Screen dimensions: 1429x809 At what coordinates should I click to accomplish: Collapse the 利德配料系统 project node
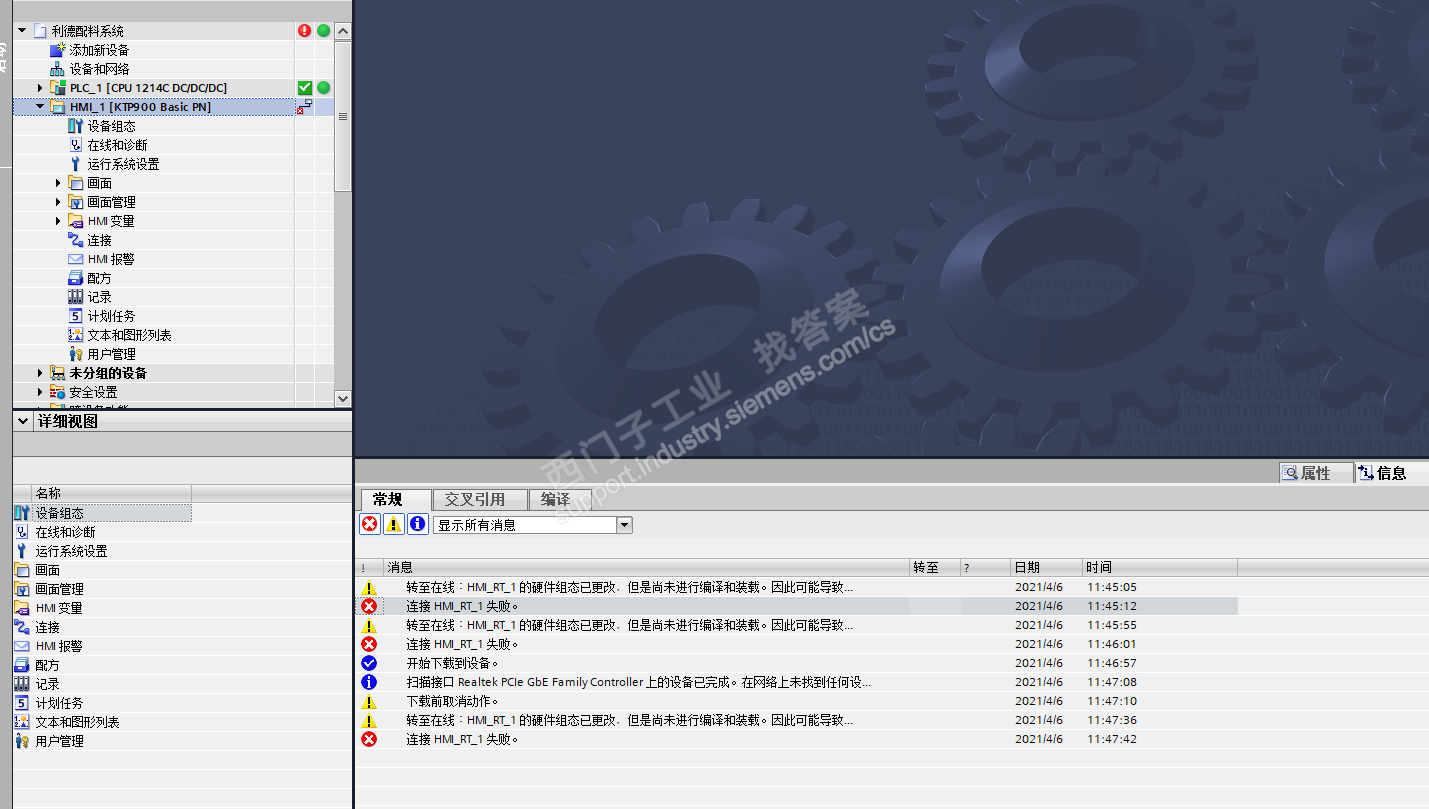tap(22, 31)
